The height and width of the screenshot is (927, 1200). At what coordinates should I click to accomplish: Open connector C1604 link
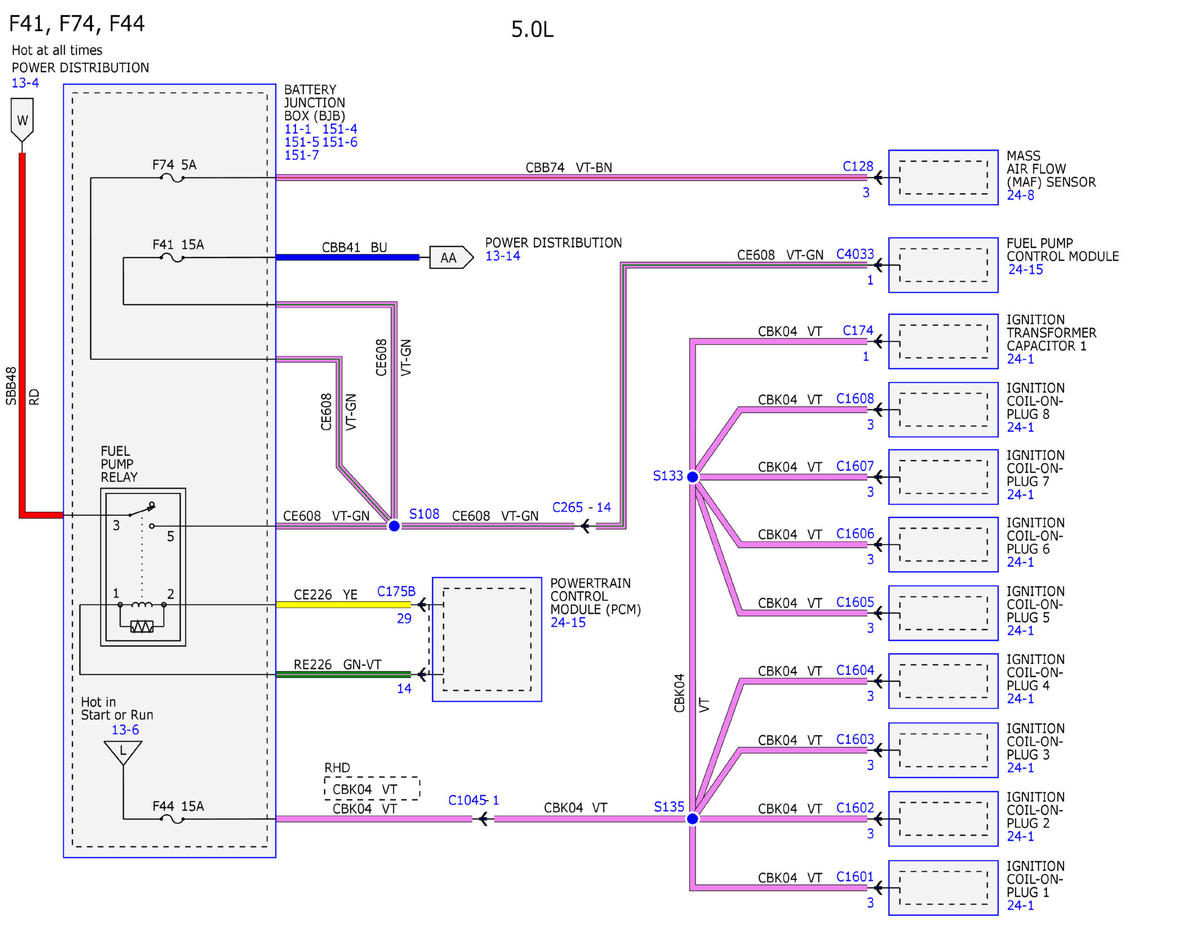coord(855,671)
